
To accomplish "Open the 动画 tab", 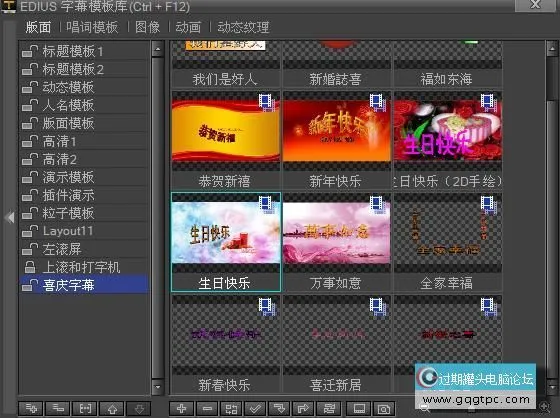I will pyautogui.click(x=188, y=27).
